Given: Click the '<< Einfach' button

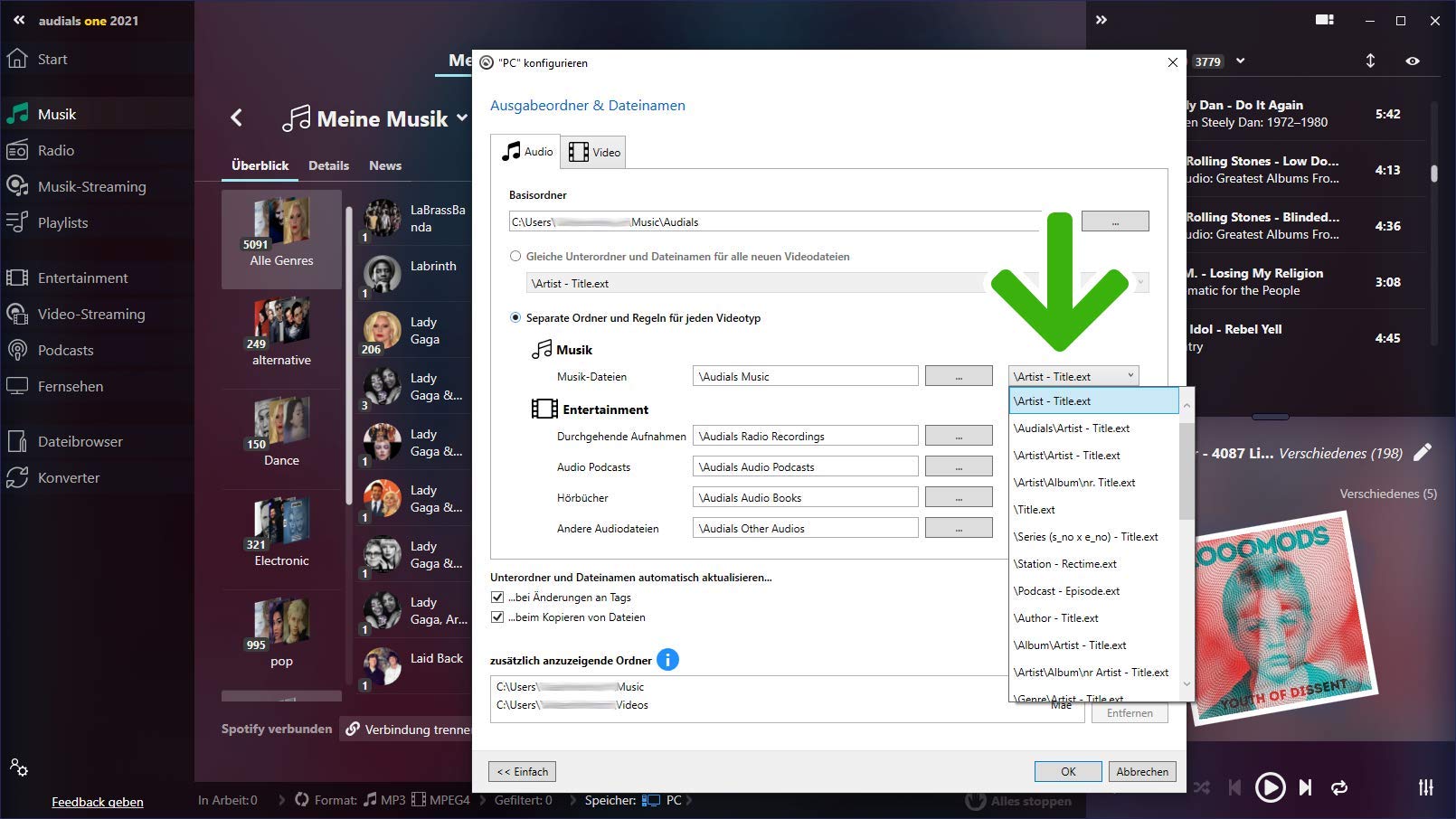Looking at the screenshot, I should coord(523,771).
